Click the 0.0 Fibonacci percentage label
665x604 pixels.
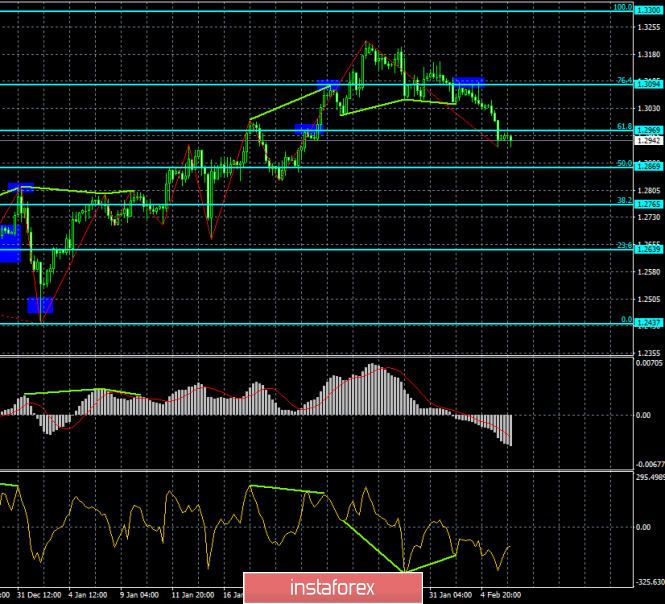click(626, 320)
